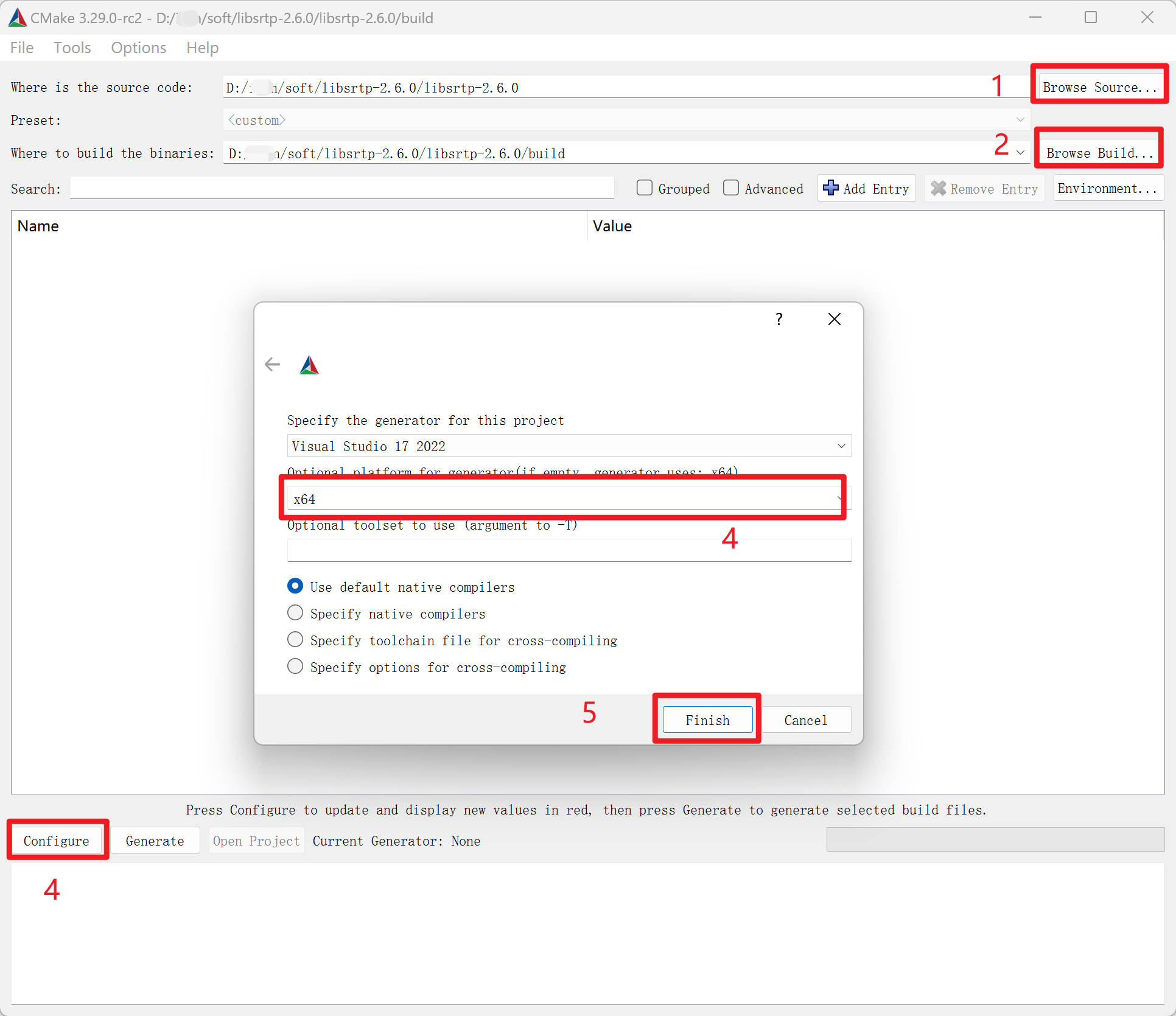Image resolution: width=1176 pixels, height=1016 pixels.
Task: Select Use default native compilers radio
Action: pyautogui.click(x=296, y=587)
